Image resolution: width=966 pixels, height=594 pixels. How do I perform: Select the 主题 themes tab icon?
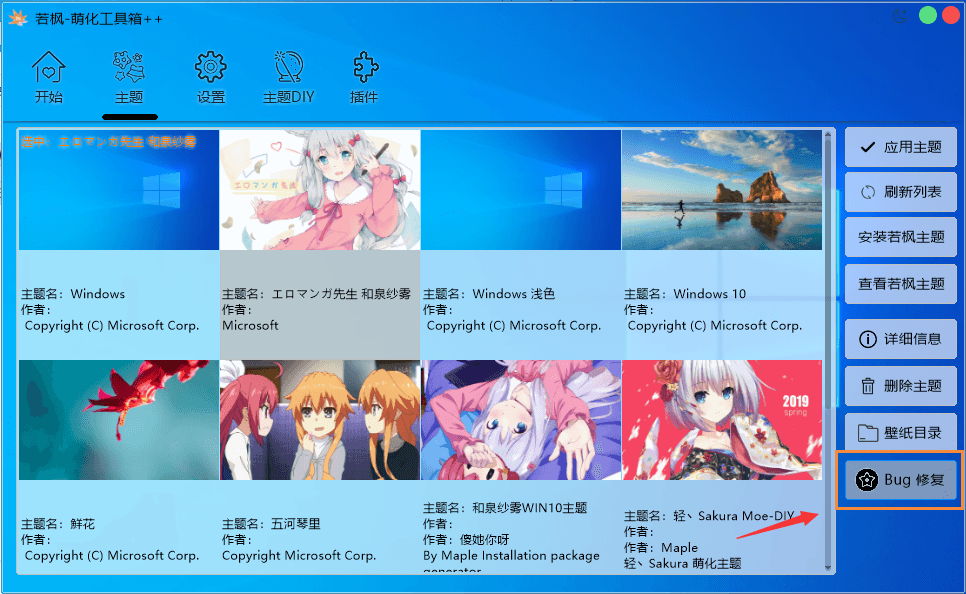point(129,67)
